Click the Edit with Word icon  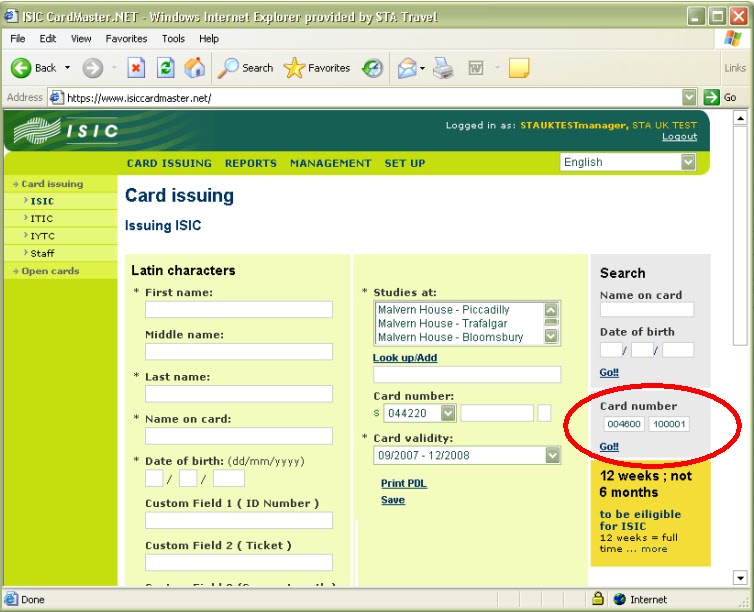tap(476, 68)
